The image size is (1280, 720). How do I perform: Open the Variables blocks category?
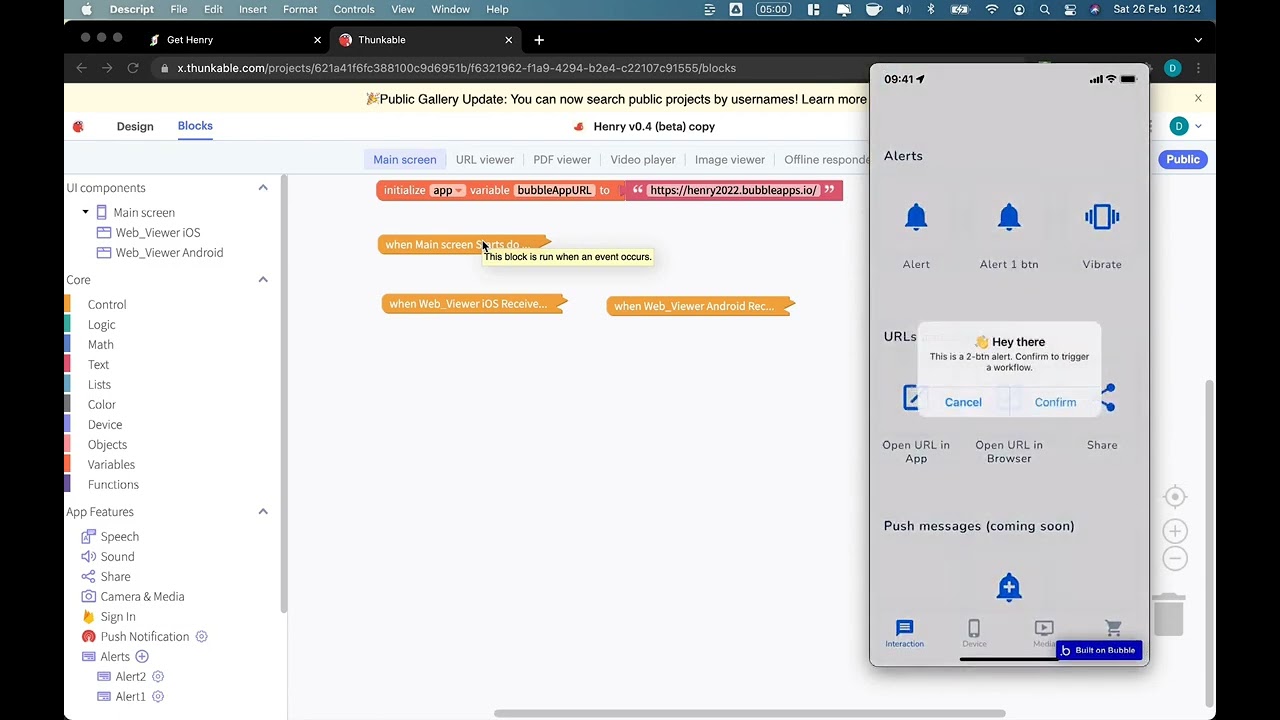111,464
